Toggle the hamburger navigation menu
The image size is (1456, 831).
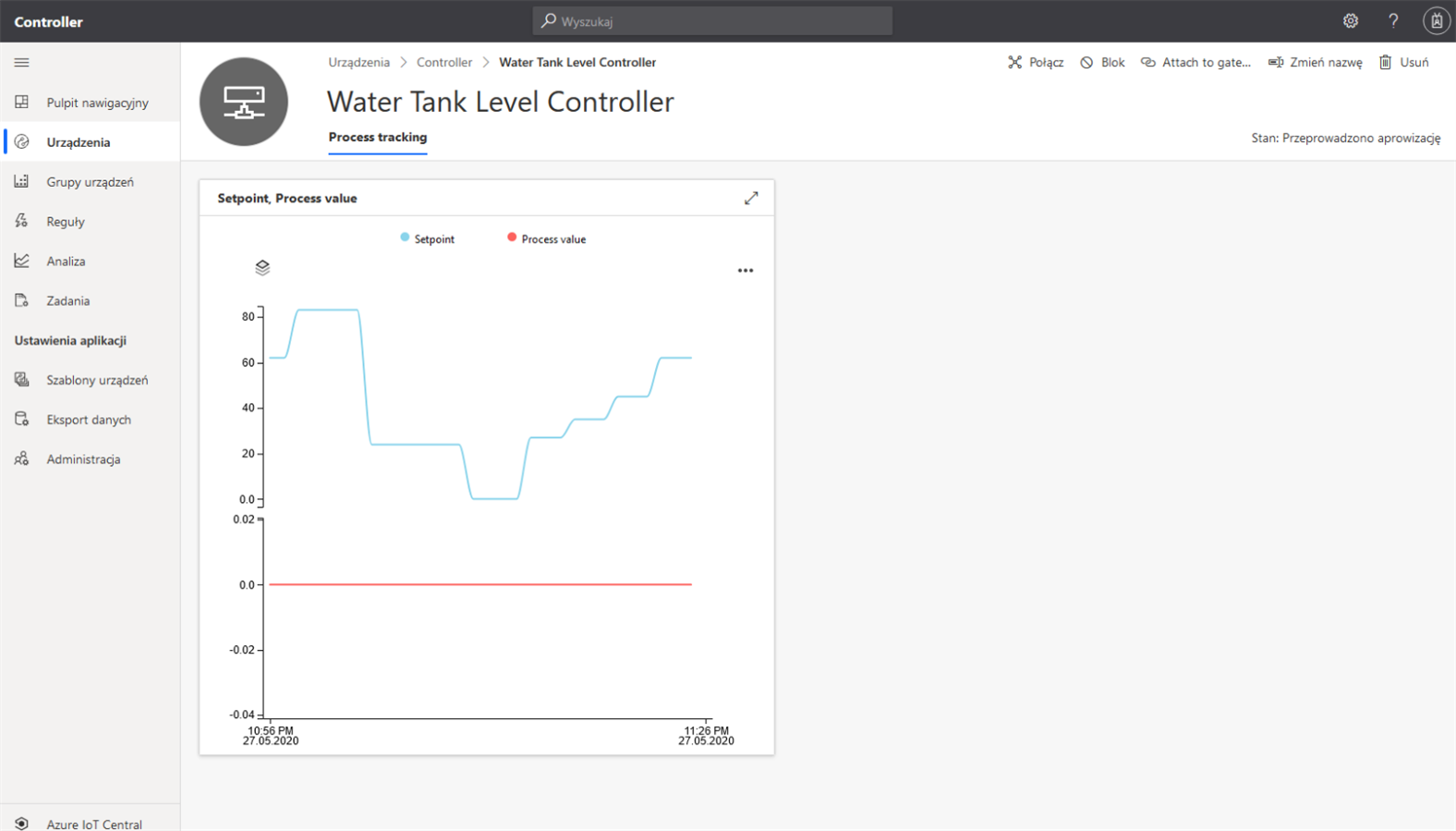(x=21, y=63)
